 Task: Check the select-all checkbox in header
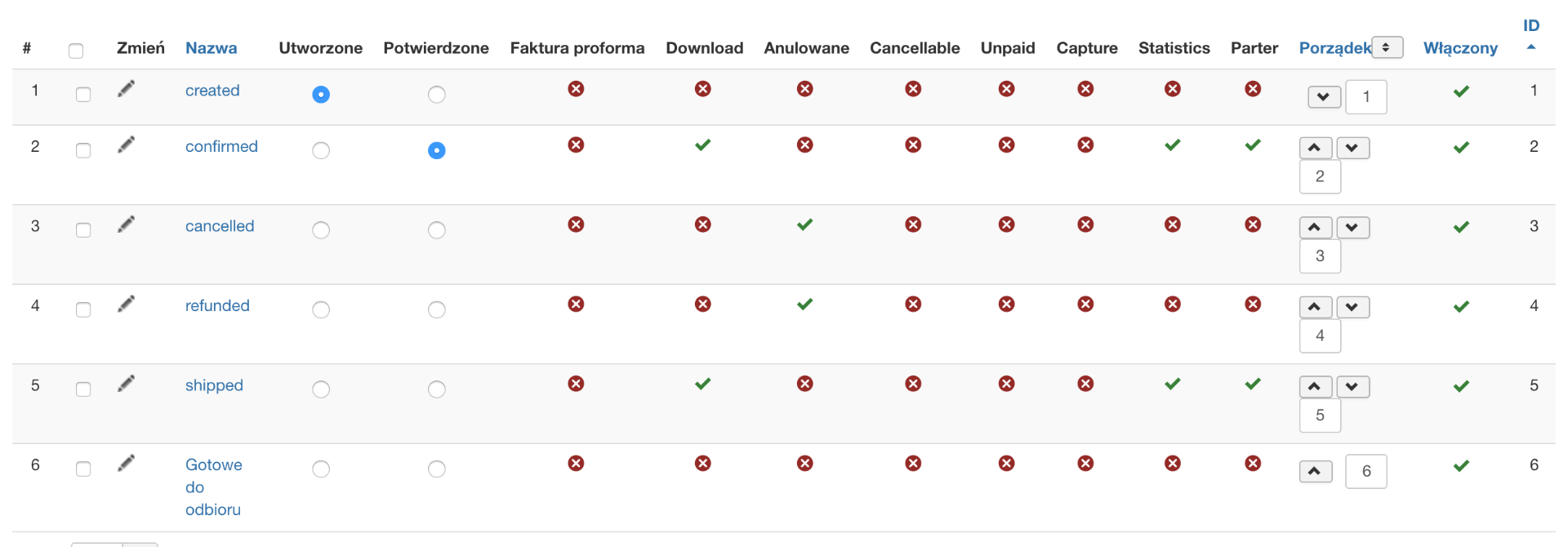tap(76, 51)
